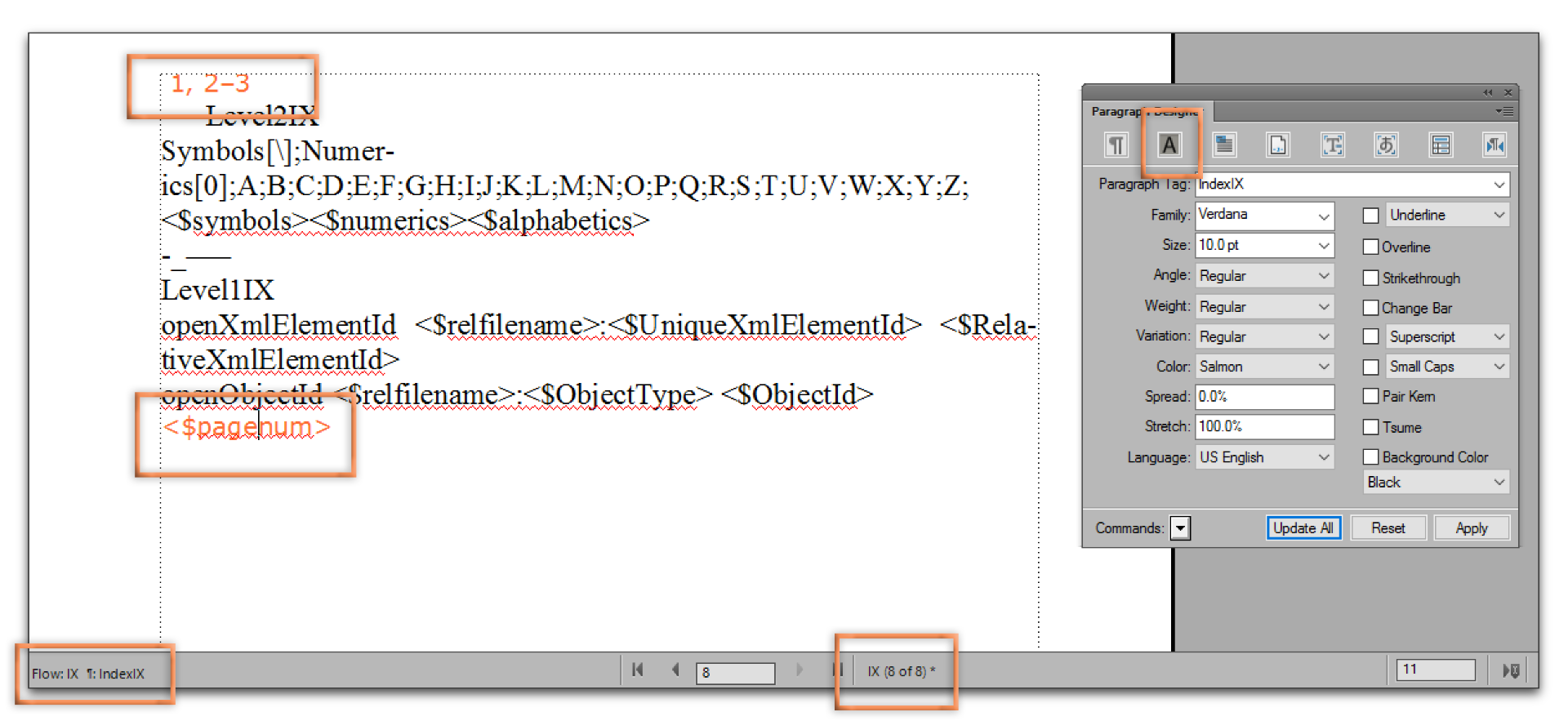Go to first page in status bar
This screenshot has height=721, width=1568.
pos(638,670)
